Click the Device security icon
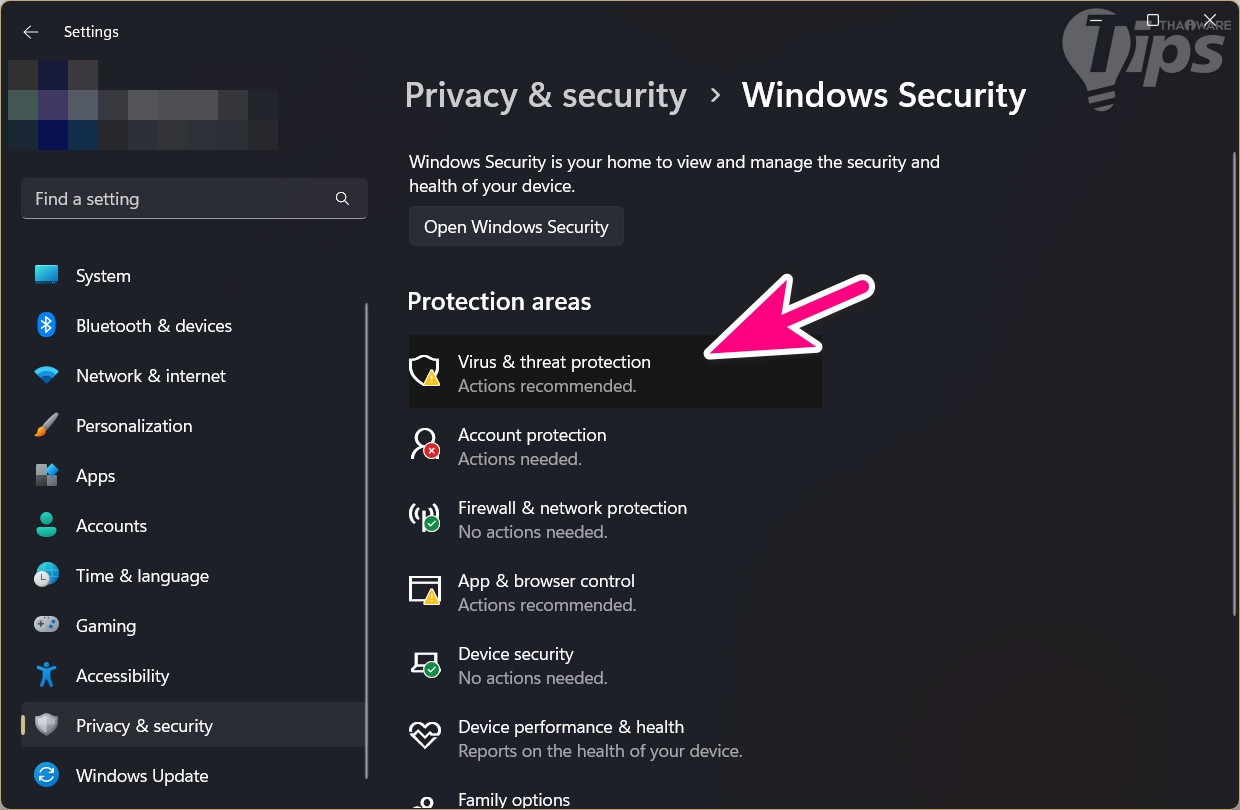 (425, 663)
